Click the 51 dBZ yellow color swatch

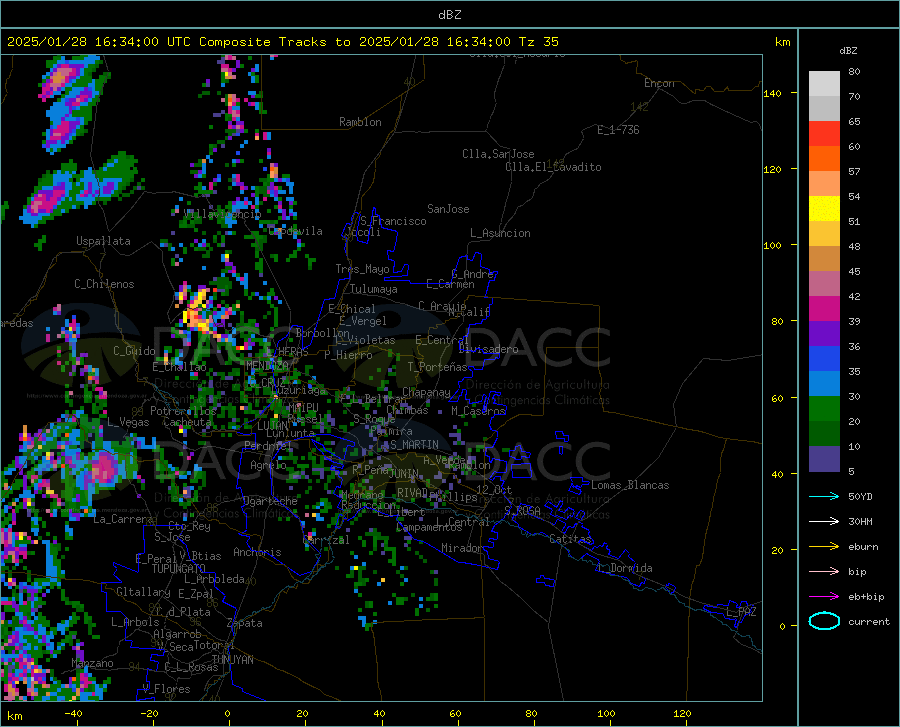(824, 209)
